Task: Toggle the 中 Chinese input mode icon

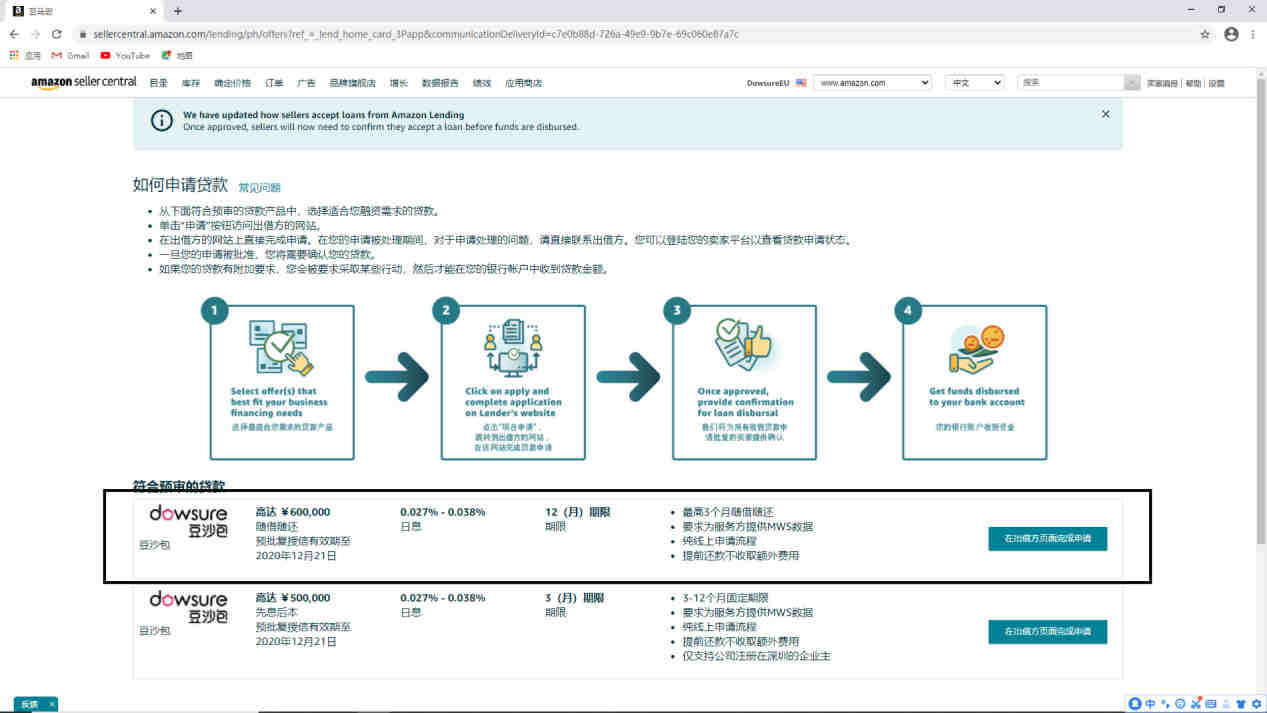Action: coord(1150,704)
